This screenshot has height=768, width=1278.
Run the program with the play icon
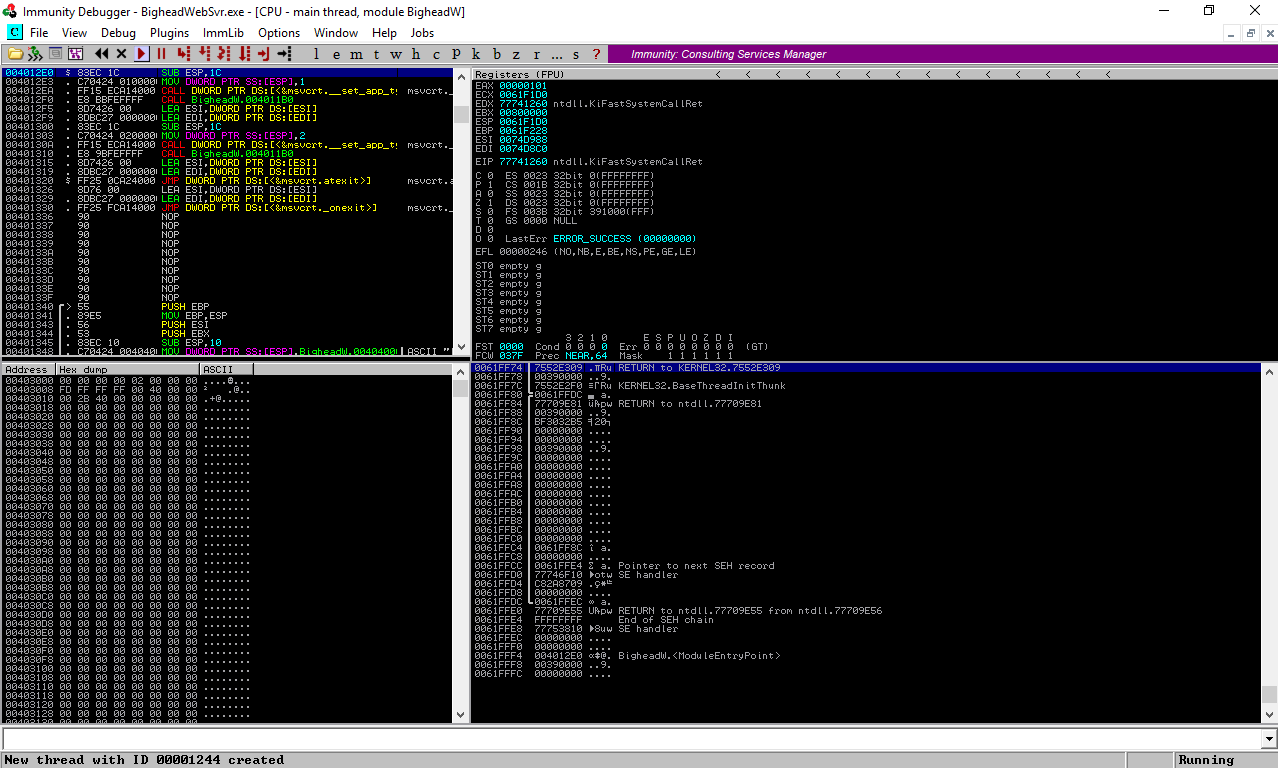[141, 54]
